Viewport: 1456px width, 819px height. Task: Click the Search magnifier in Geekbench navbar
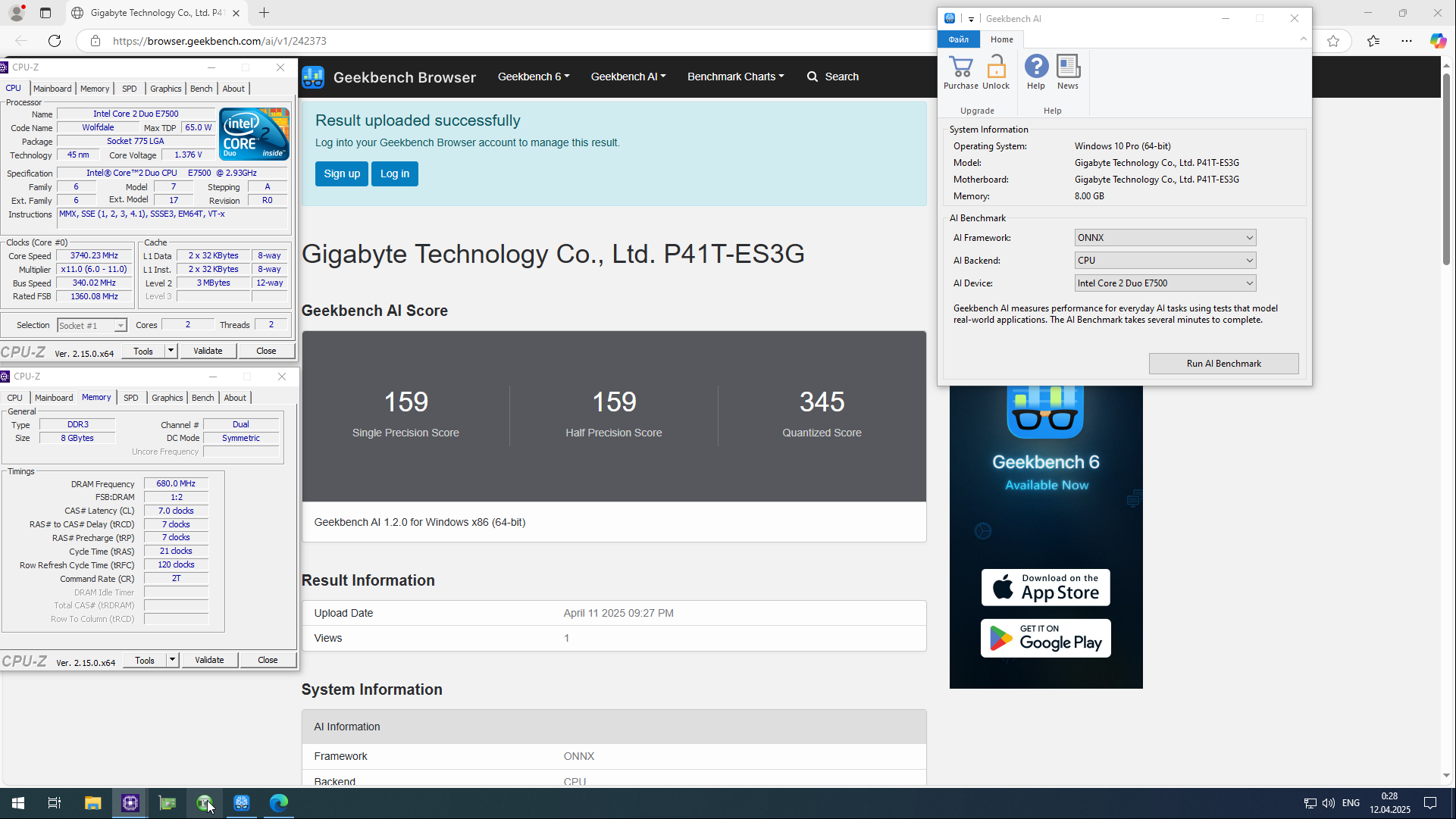tap(813, 77)
